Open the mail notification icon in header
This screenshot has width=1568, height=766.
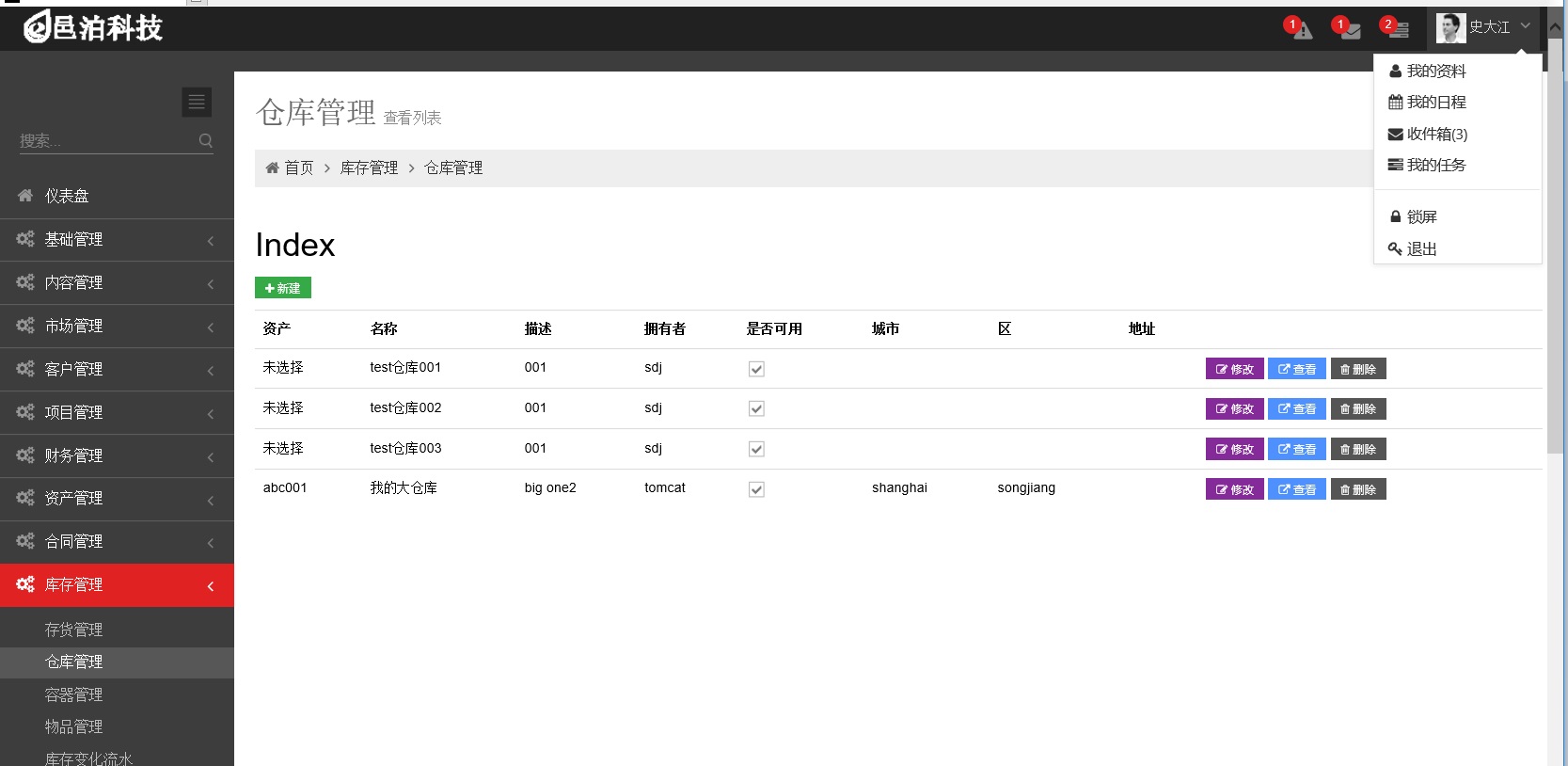coord(1350,30)
